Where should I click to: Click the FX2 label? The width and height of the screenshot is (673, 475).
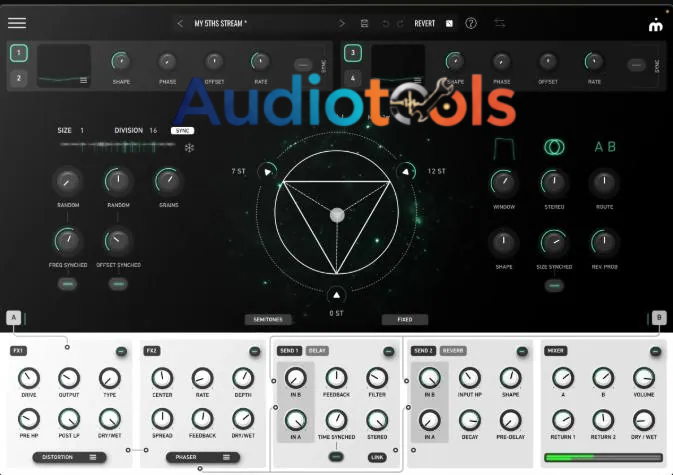click(152, 351)
